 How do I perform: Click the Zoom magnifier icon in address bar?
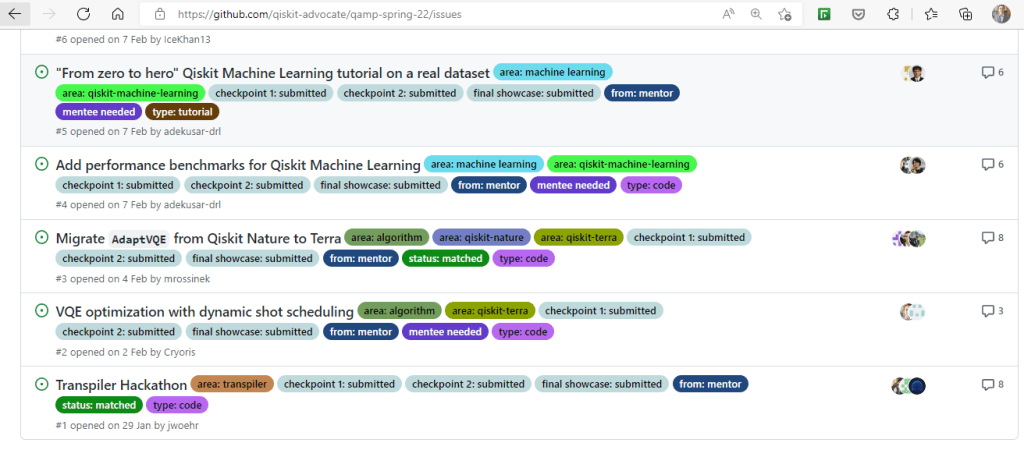[x=756, y=15]
